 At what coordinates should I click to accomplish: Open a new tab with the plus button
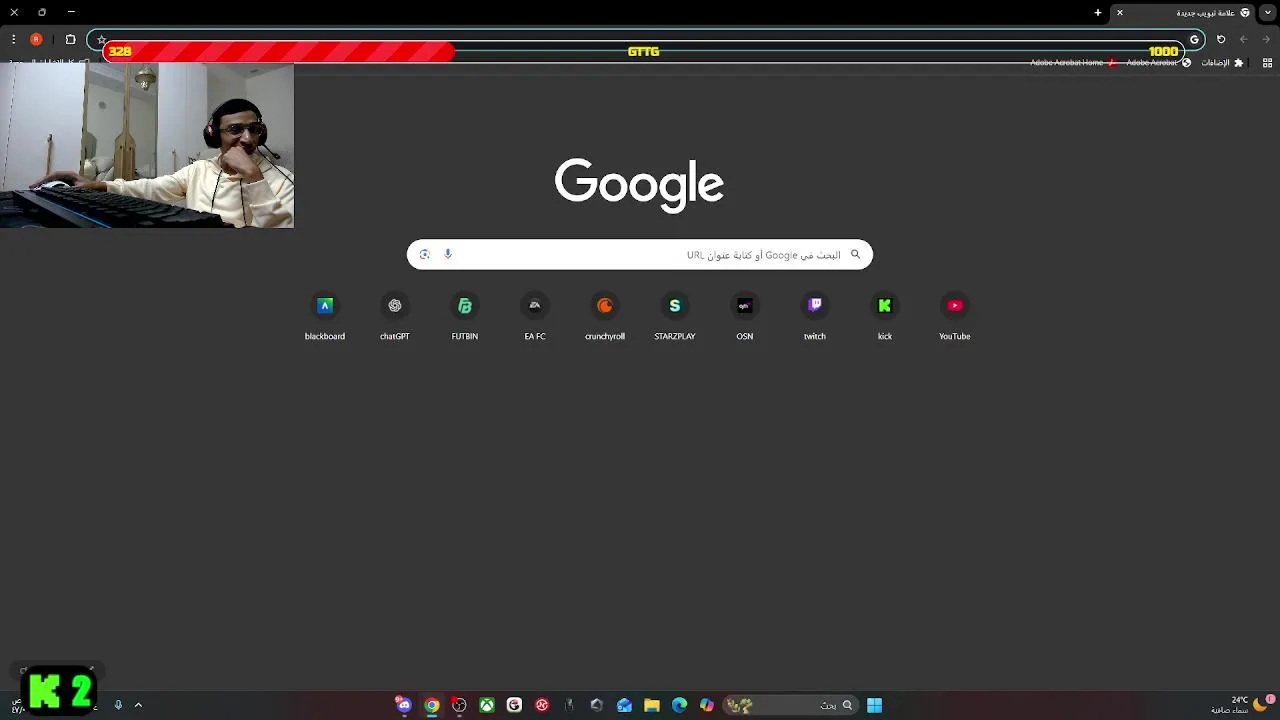(1097, 13)
